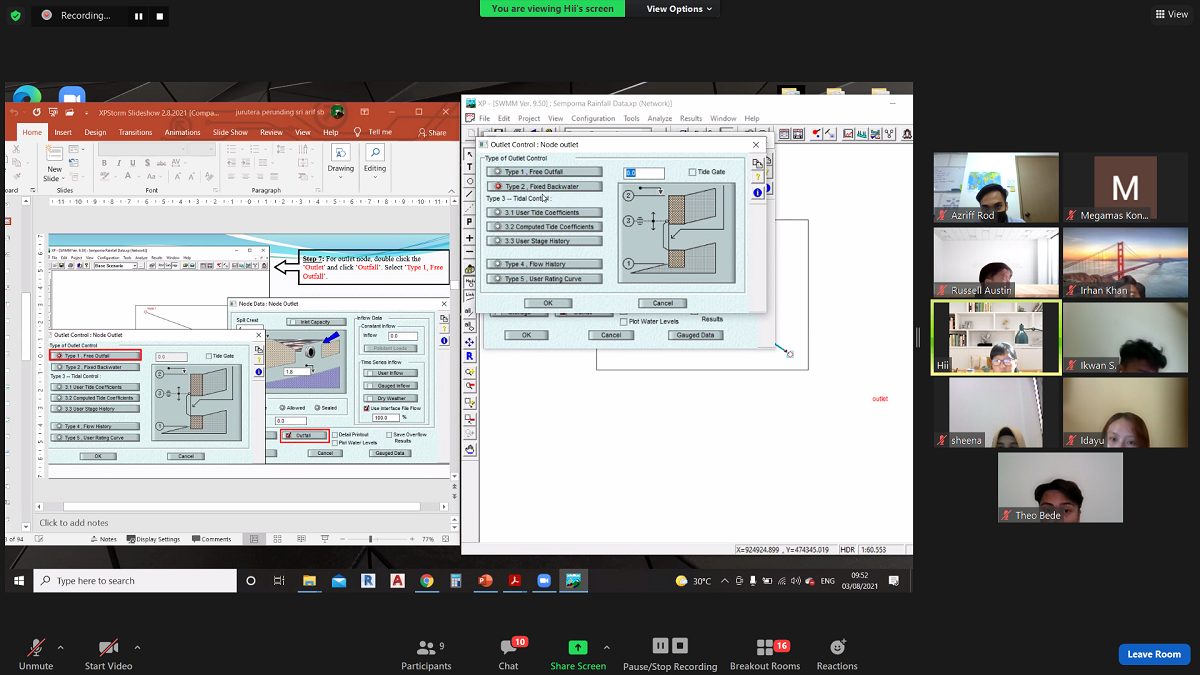
Task: Click the New Slide icon in PowerPoint
Action: (54, 153)
